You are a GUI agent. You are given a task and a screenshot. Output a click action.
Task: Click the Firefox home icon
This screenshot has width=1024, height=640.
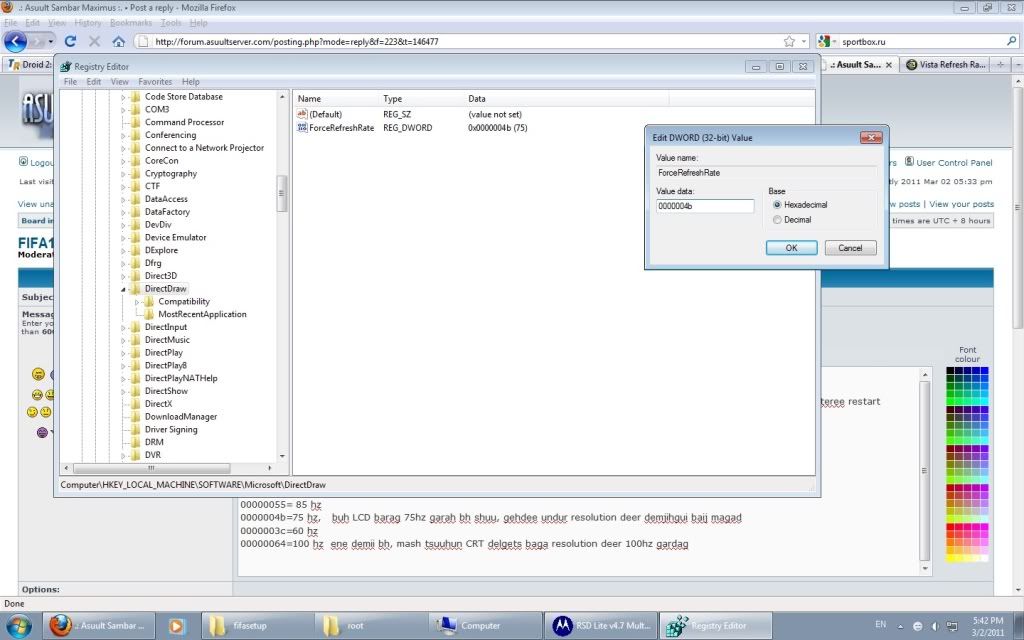tap(118, 41)
